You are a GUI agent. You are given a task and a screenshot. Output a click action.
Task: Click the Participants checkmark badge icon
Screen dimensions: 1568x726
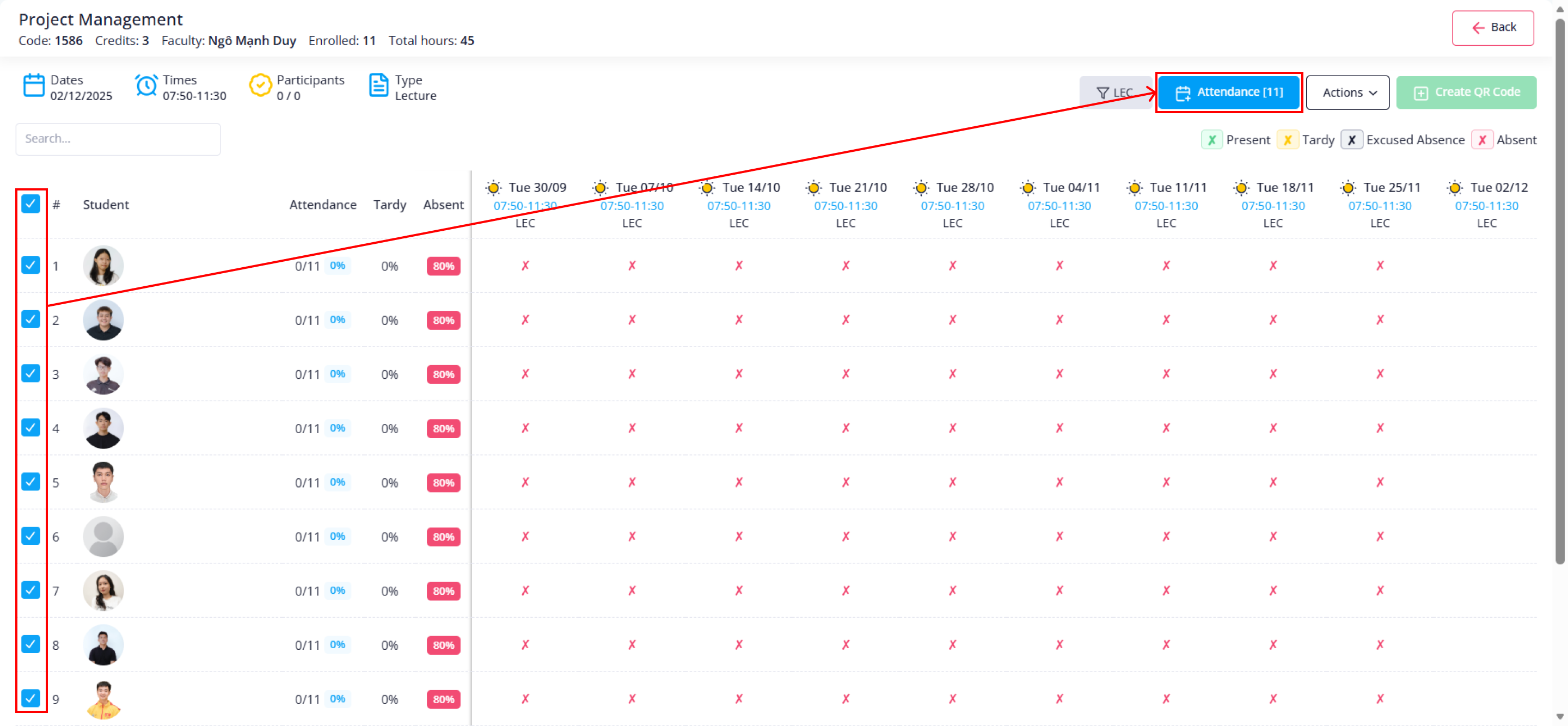(260, 86)
